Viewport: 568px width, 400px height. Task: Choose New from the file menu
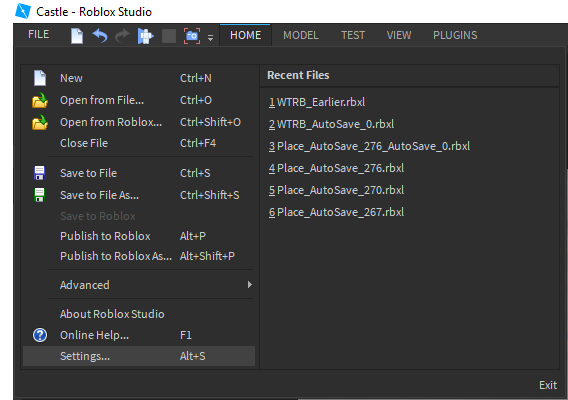coord(139,78)
